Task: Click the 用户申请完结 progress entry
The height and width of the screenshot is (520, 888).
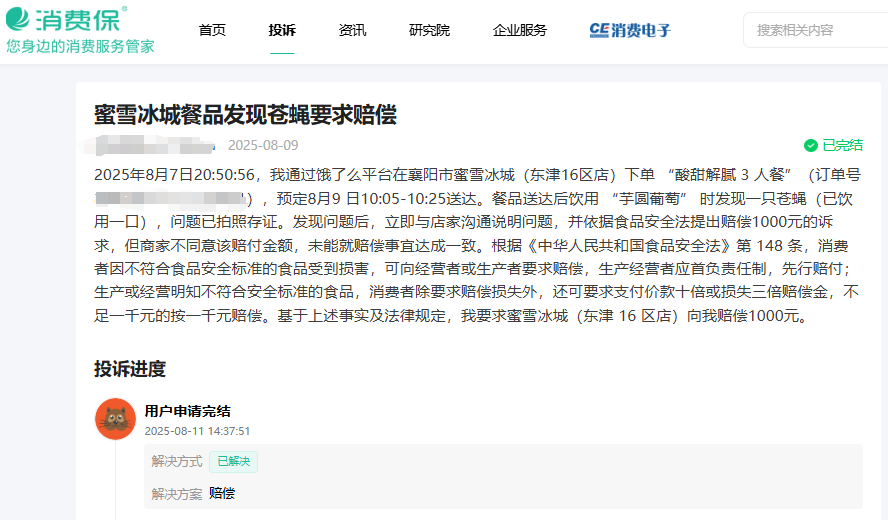Action: coord(187,411)
